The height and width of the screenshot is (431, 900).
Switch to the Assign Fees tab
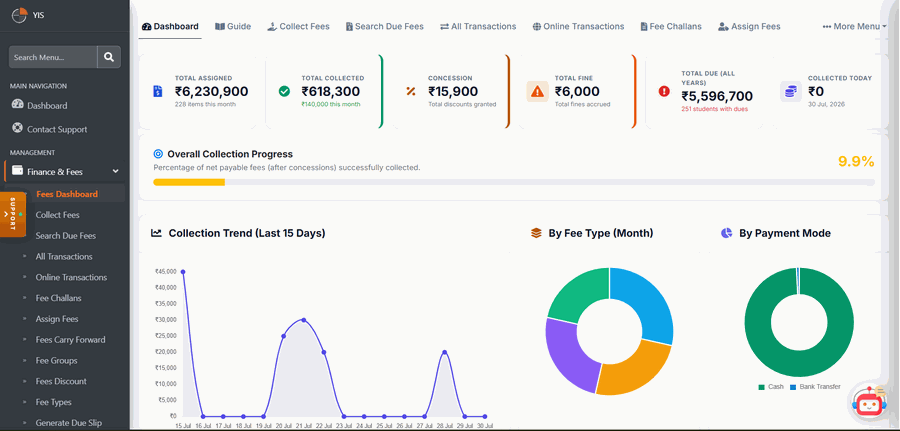[749, 26]
